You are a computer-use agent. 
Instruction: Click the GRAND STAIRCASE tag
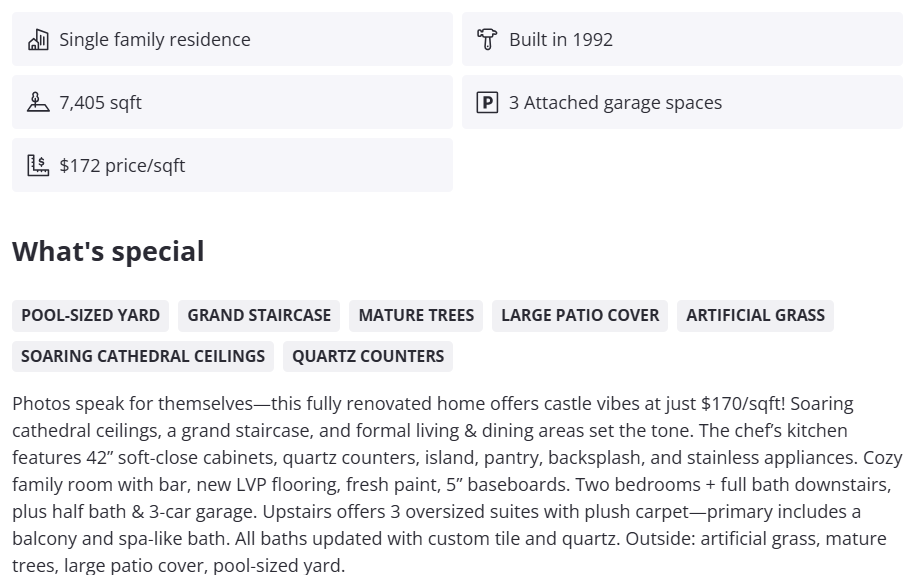259,315
